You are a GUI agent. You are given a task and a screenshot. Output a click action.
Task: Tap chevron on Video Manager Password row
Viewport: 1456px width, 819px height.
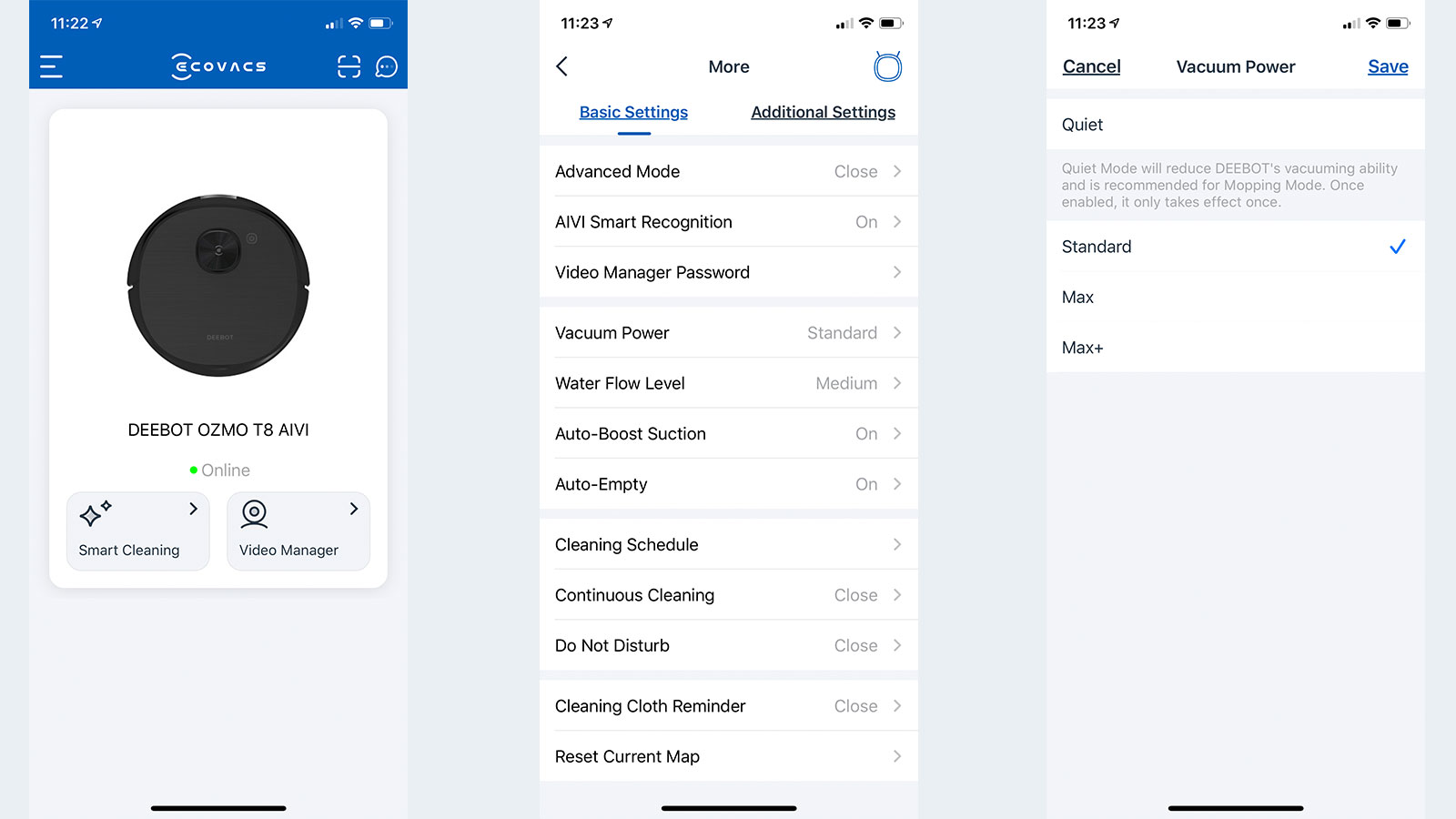(x=897, y=272)
